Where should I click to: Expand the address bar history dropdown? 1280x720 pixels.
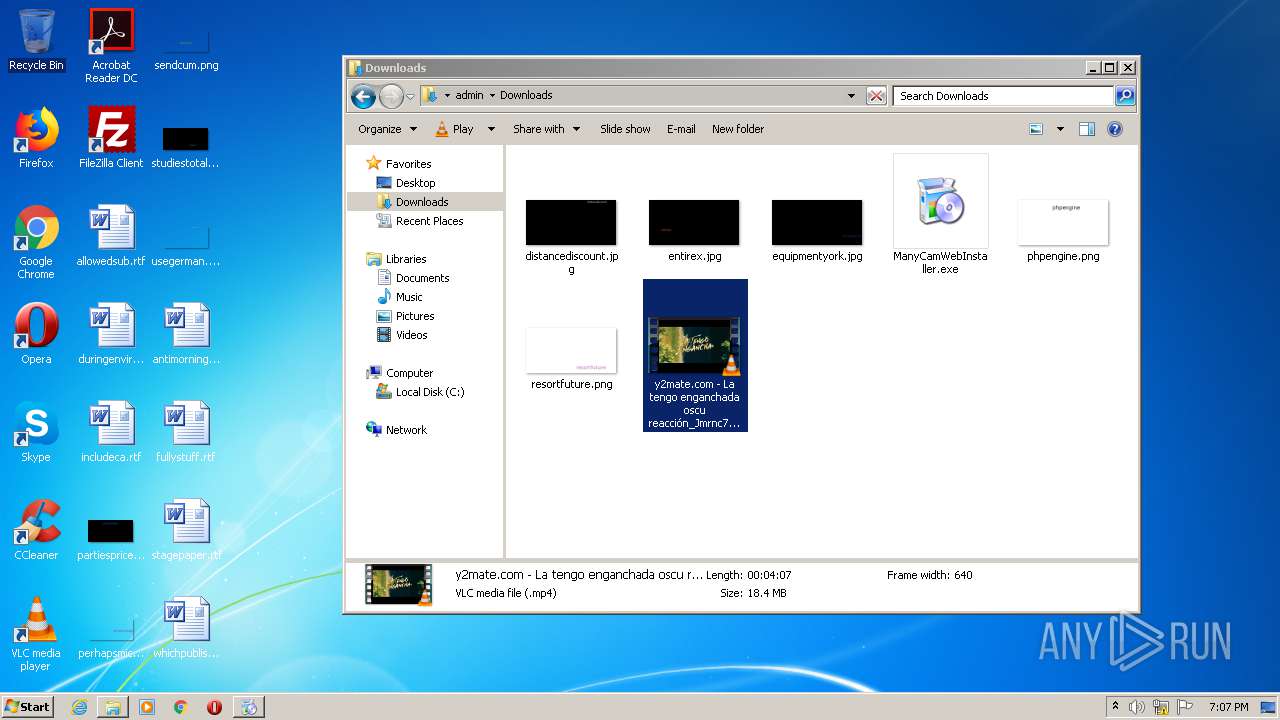tap(851, 96)
